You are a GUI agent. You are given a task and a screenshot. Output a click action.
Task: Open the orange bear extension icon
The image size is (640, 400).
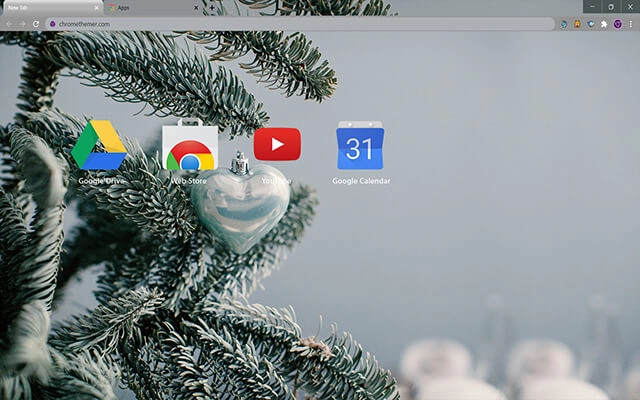pyautogui.click(x=577, y=24)
